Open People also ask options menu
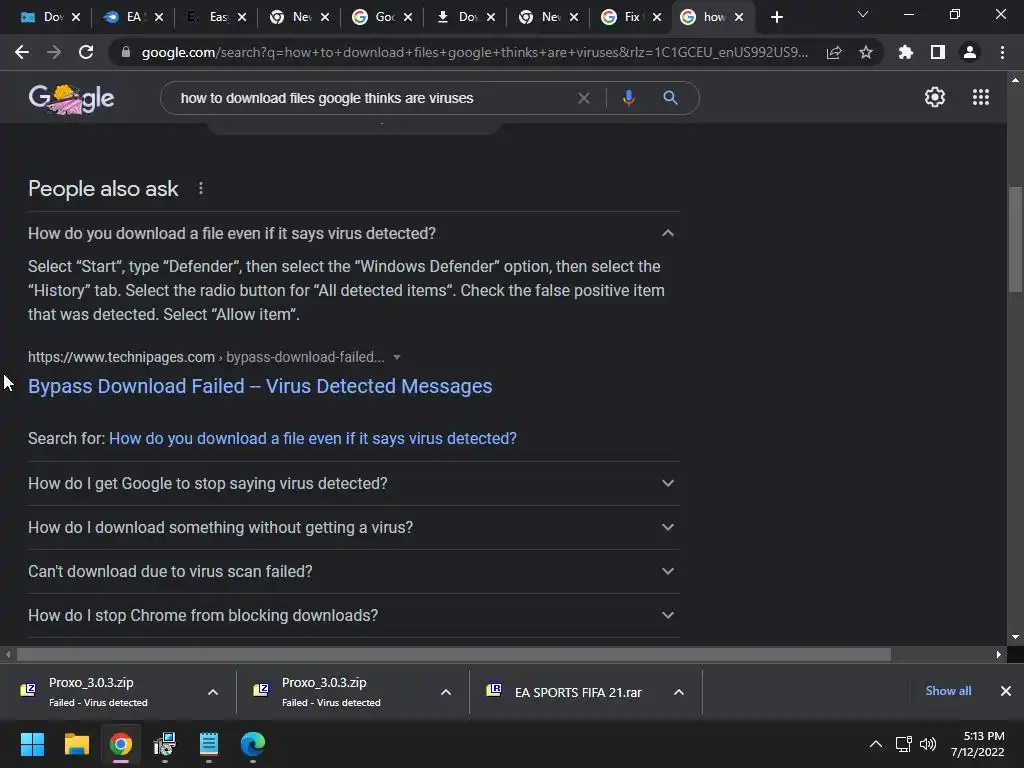The image size is (1024, 768). click(x=200, y=189)
